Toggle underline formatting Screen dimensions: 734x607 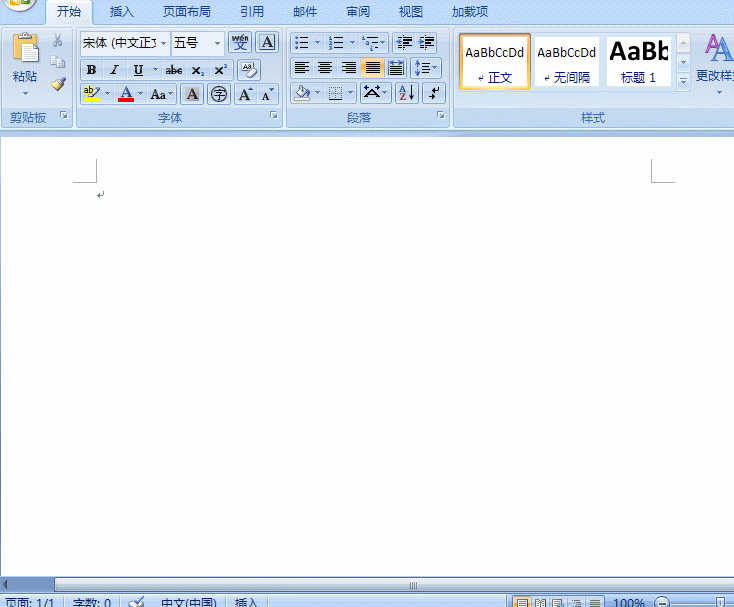[138, 70]
